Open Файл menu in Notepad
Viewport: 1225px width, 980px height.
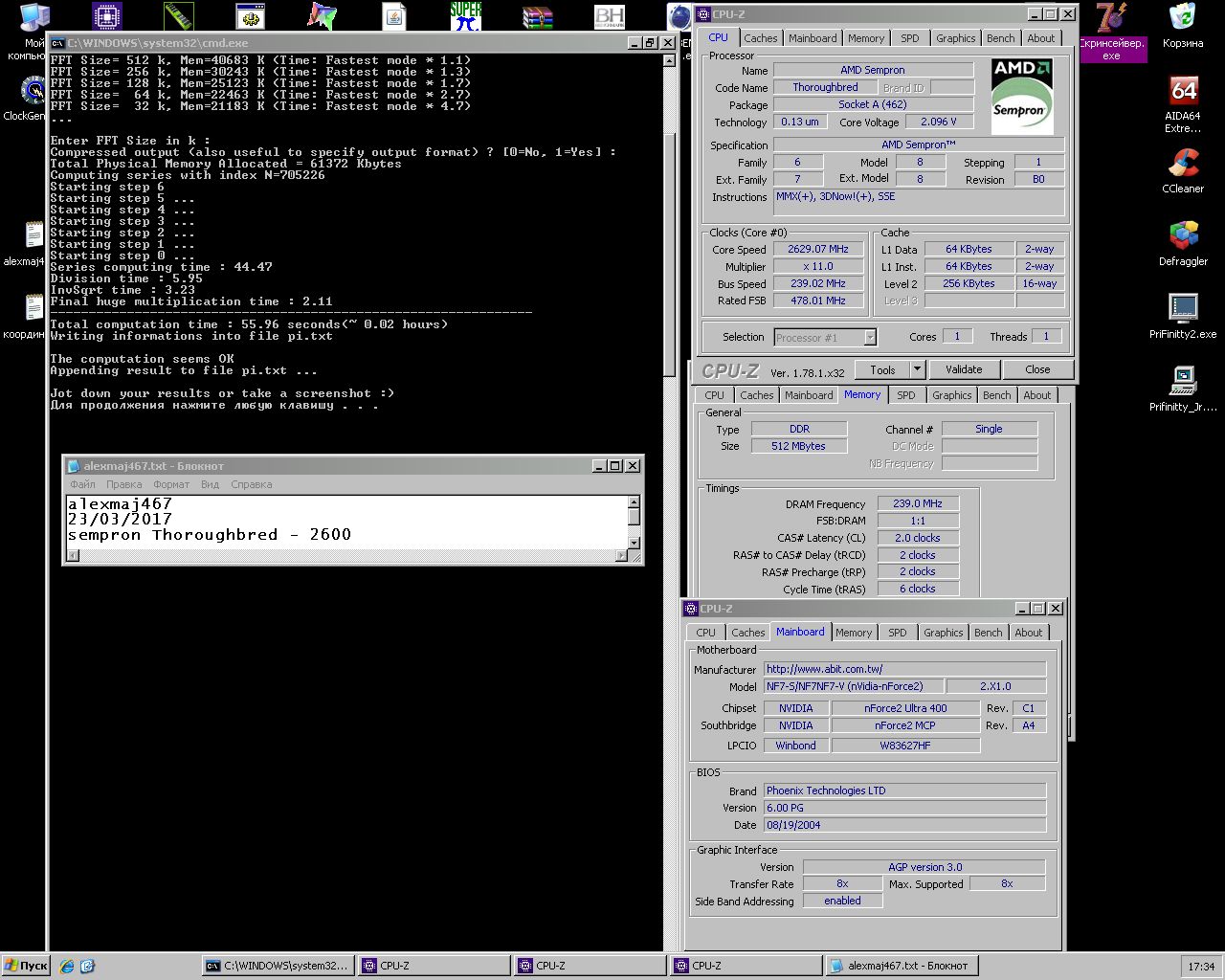tap(82, 484)
